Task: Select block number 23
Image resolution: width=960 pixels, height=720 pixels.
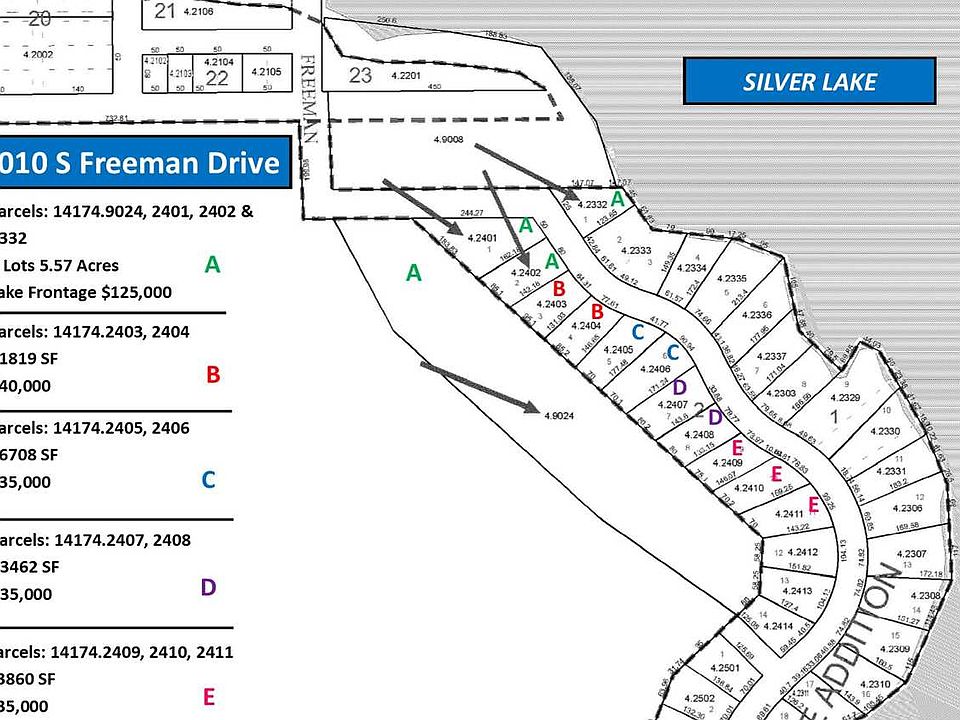Action: (x=360, y=75)
